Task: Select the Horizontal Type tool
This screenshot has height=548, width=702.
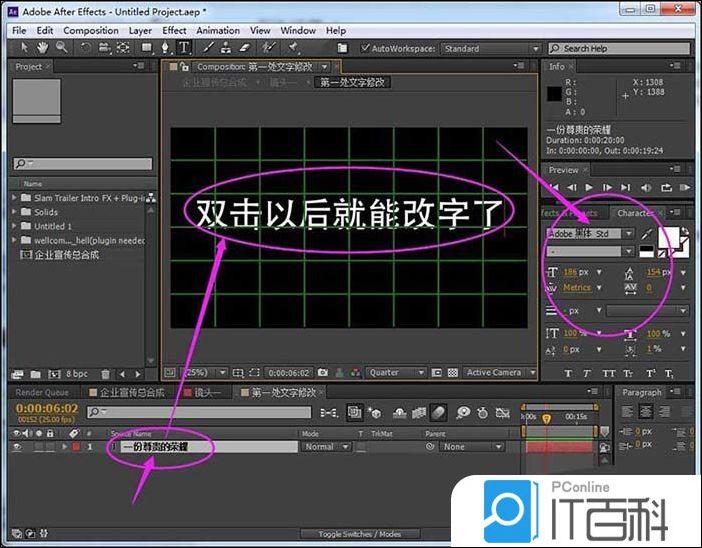Action: pyautogui.click(x=183, y=48)
